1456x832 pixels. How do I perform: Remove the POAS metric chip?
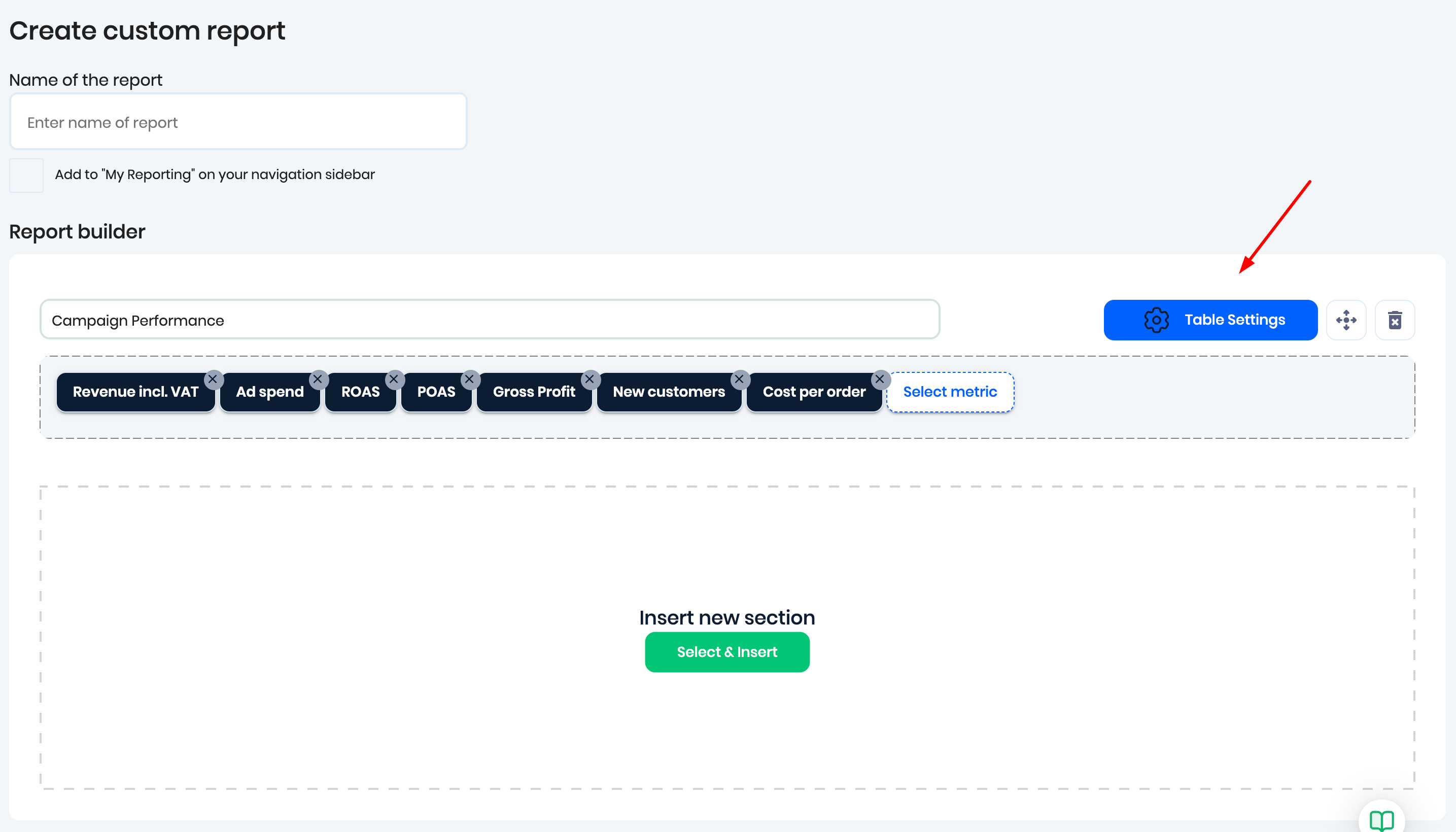pyautogui.click(x=470, y=379)
